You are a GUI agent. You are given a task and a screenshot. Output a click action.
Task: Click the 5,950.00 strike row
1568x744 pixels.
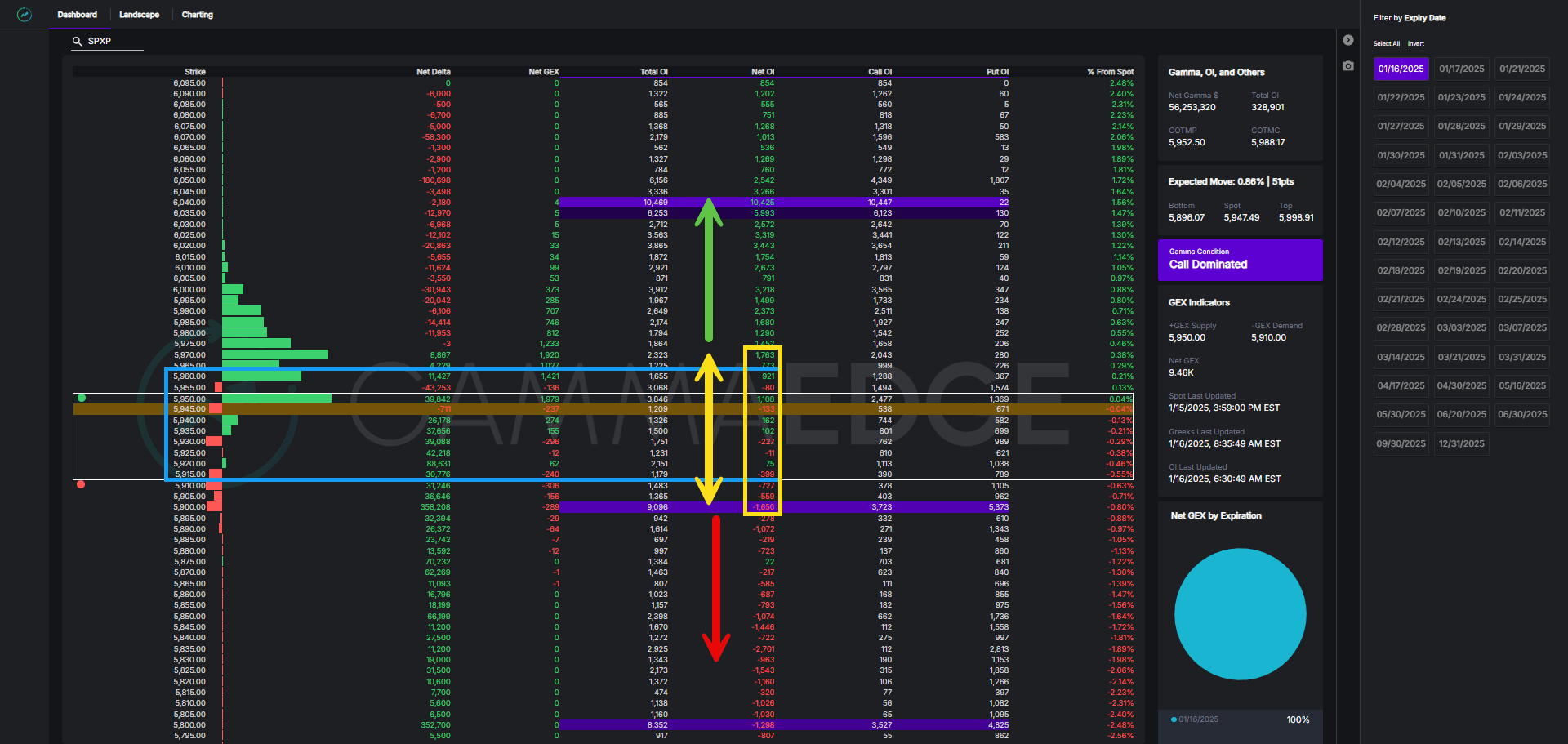(x=604, y=399)
